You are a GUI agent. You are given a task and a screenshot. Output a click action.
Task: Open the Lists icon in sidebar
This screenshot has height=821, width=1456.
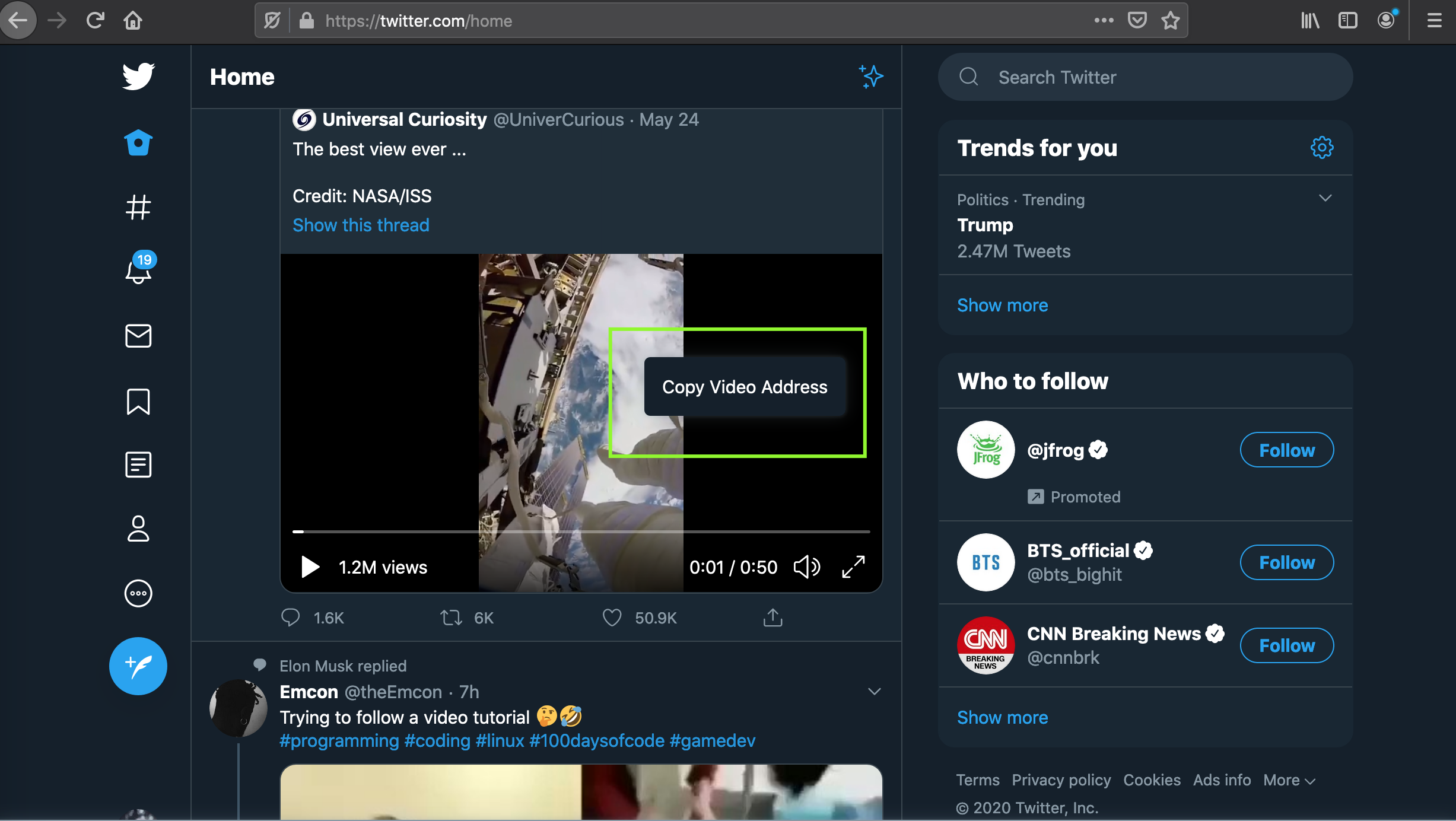click(x=138, y=464)
